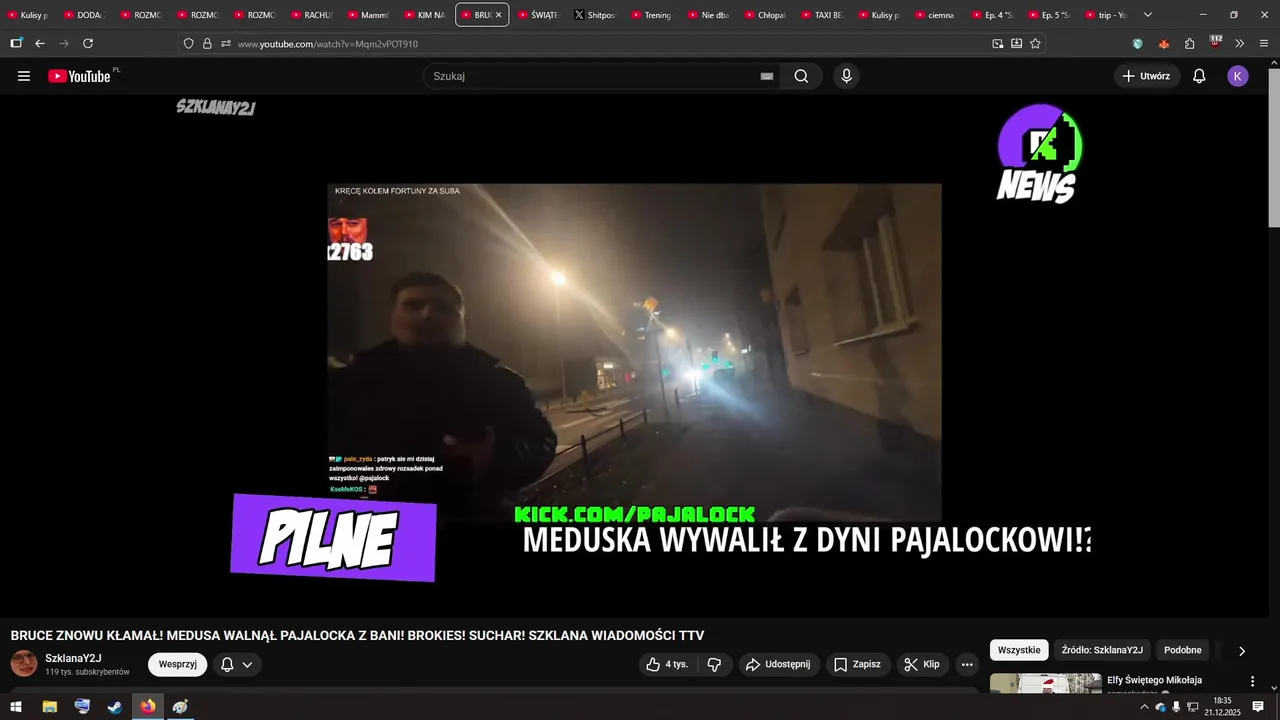
Task: Create a clip with the Klip button
Action: [x=922, y=664]
